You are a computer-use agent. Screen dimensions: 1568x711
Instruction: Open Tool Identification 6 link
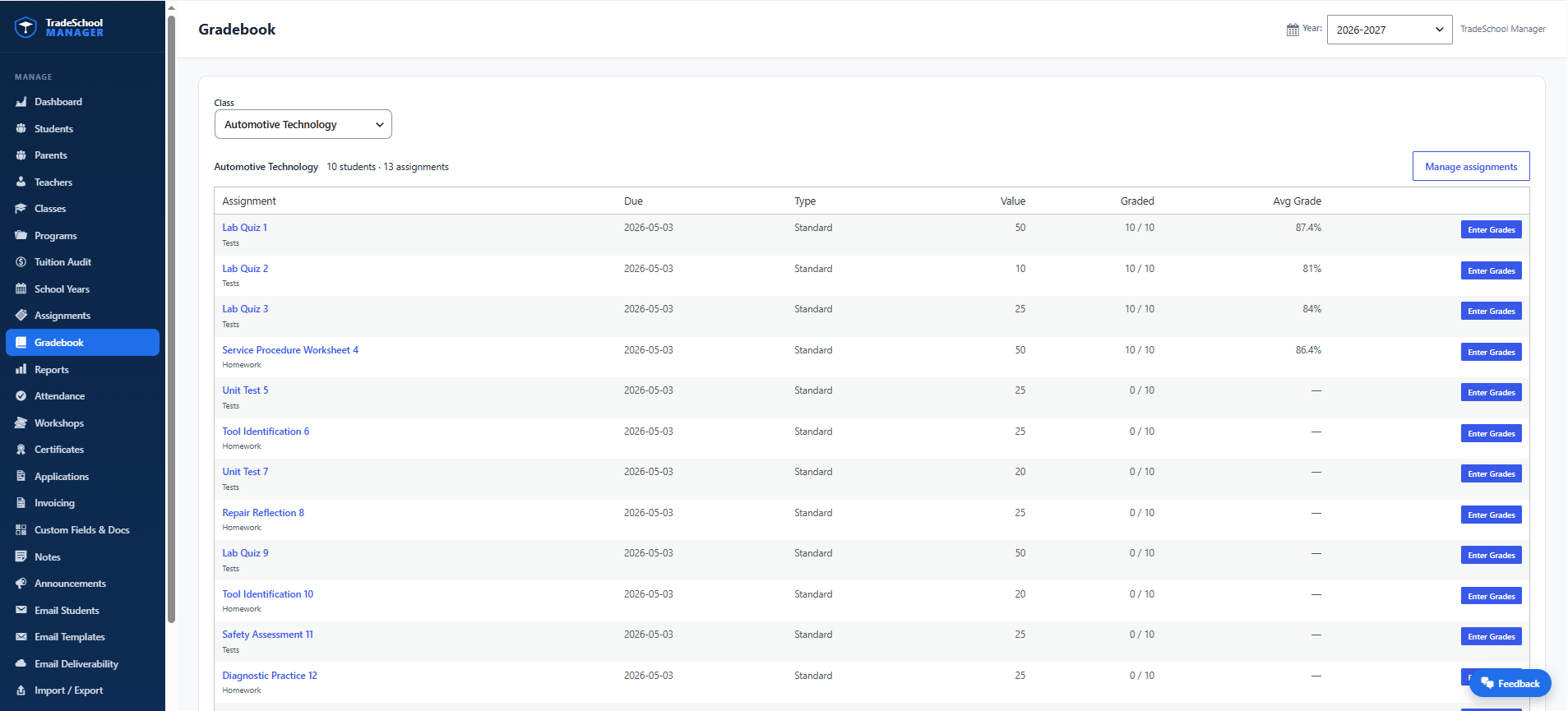pyautogui.click(x=266, y=432)
